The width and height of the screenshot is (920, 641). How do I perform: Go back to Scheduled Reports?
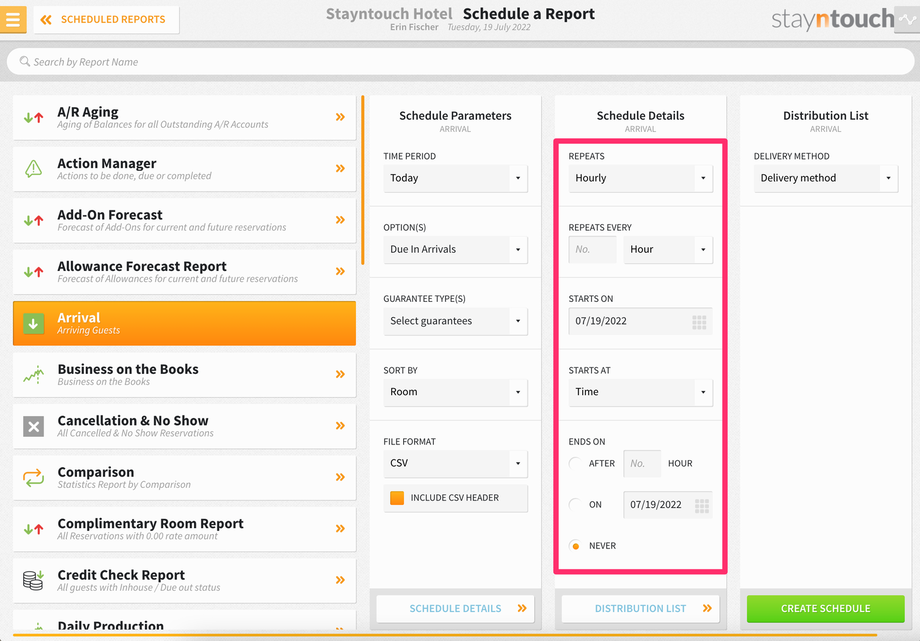click(x=106, y=19)
